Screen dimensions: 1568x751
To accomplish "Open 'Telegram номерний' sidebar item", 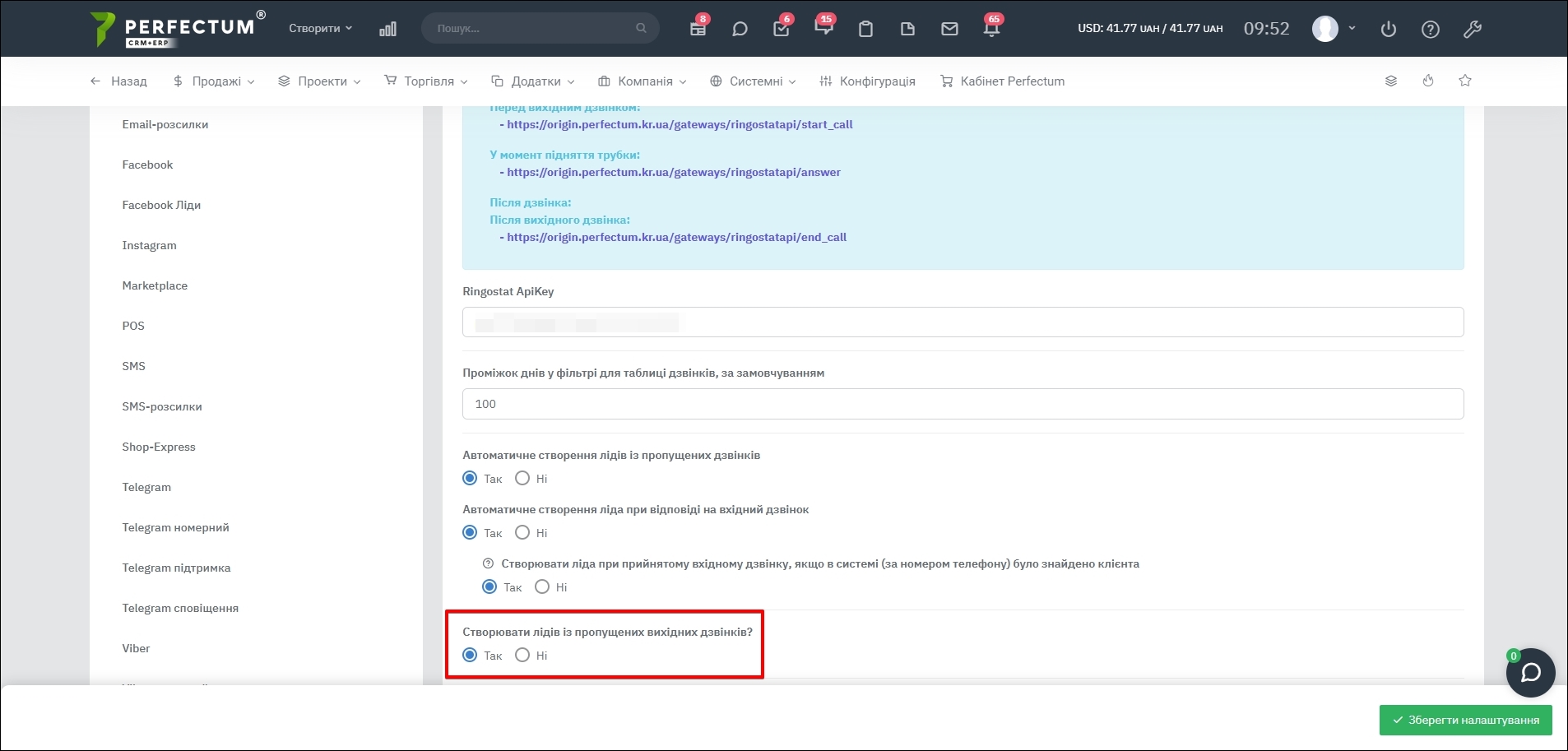I will click(175, 527).
